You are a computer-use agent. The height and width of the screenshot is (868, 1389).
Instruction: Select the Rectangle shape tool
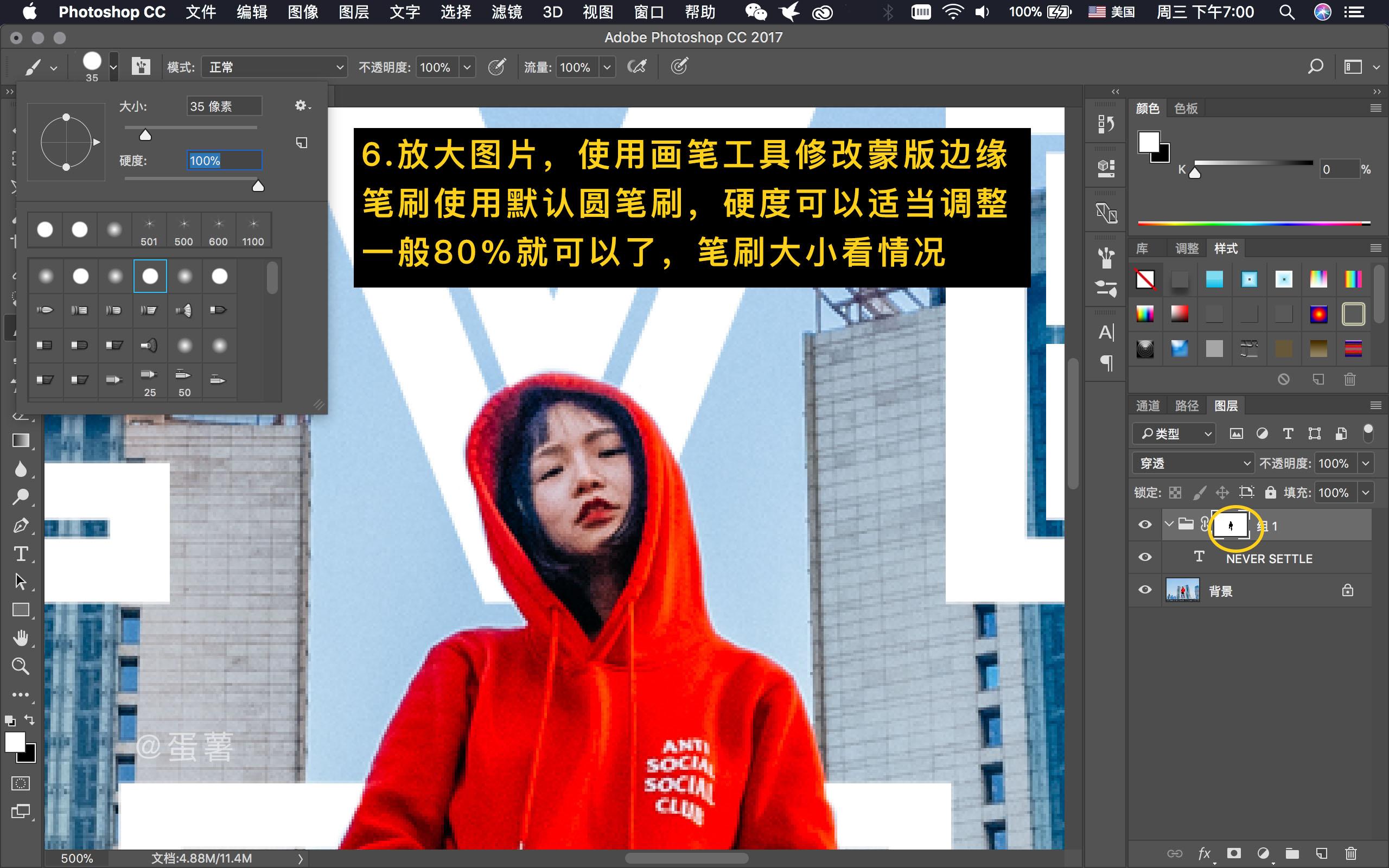[x=21, y=610]
